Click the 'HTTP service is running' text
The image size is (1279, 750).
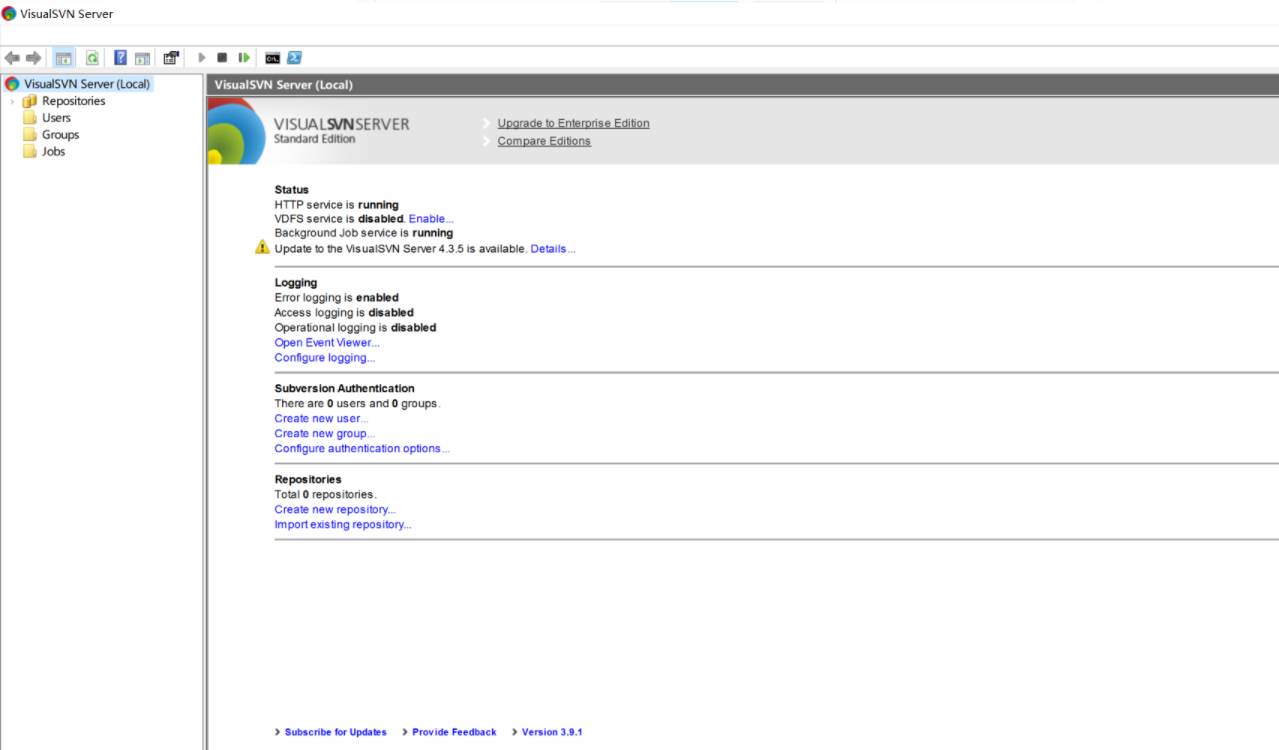click(x=336, y=204)
